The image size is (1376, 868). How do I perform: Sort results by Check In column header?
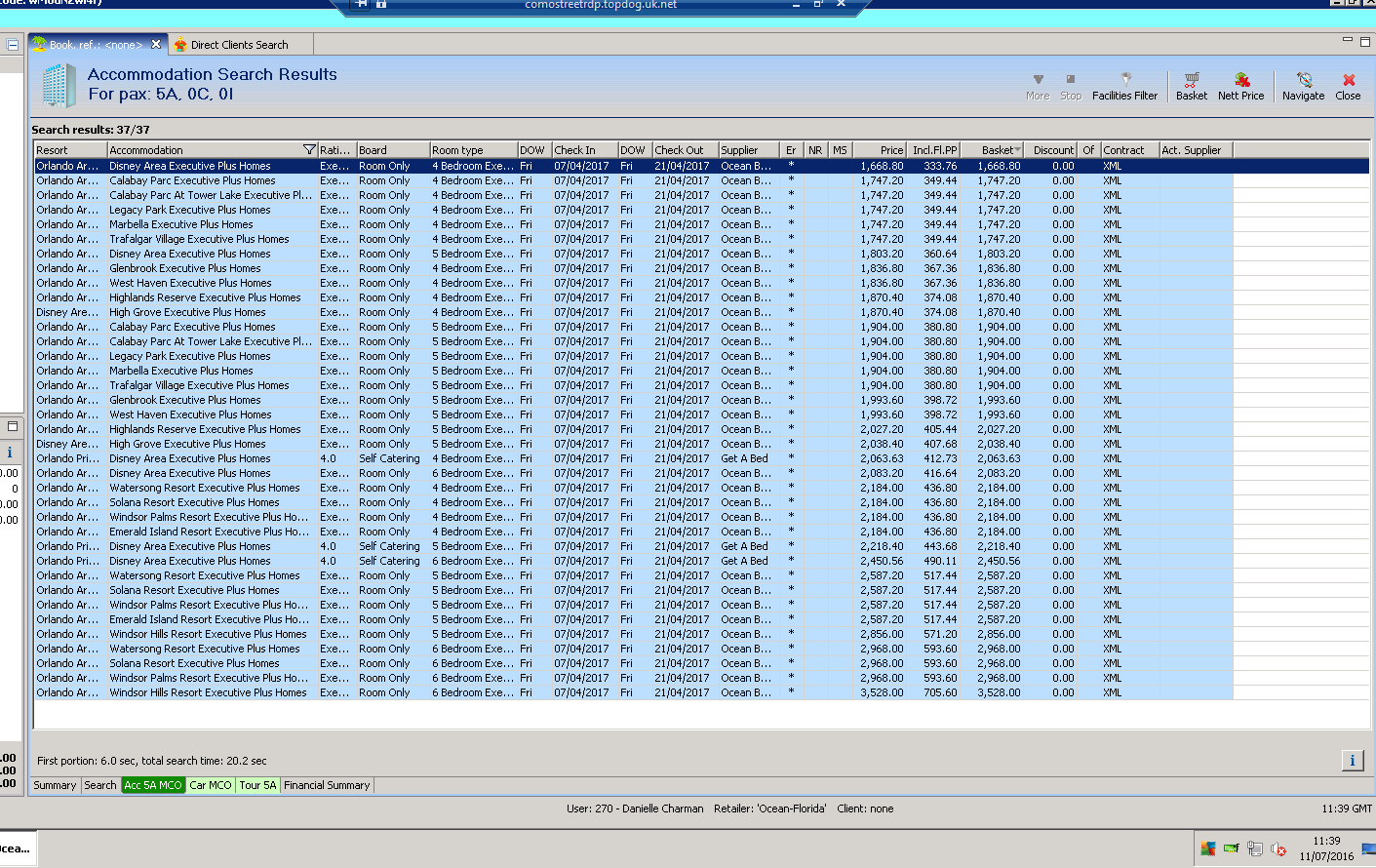tap(585, 150)
